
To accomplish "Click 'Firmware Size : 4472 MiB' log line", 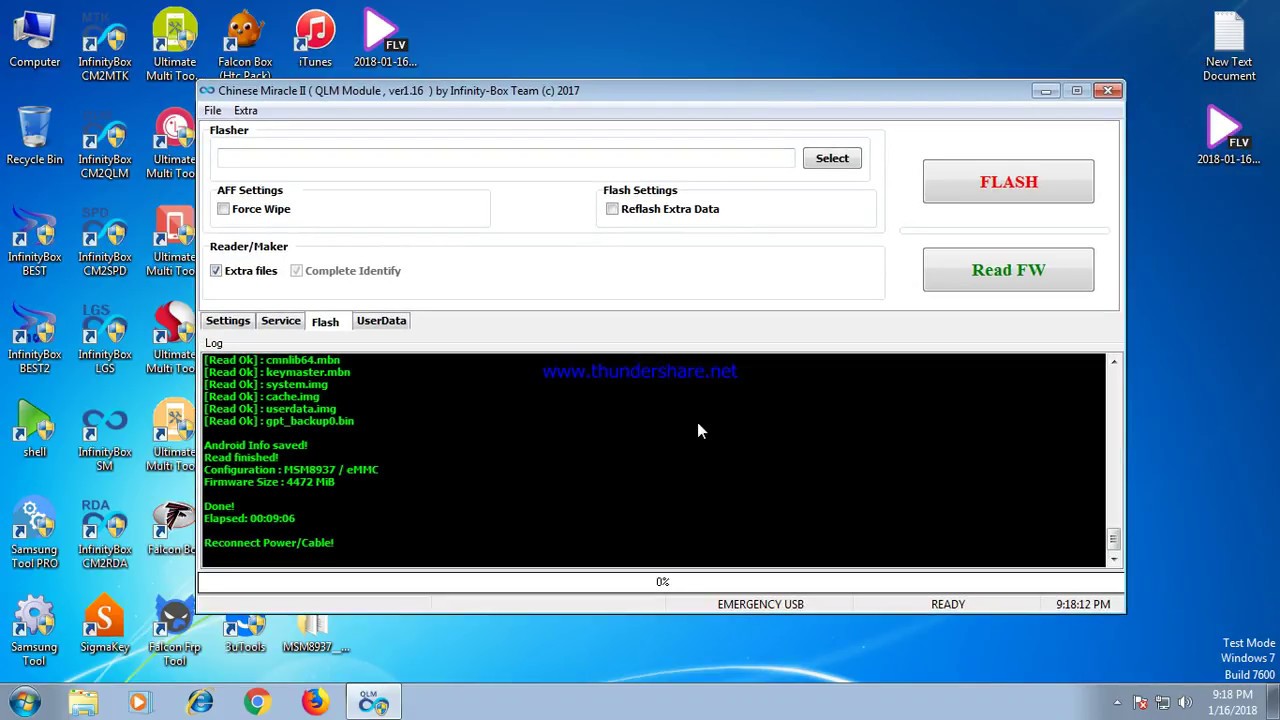I will tap(269, 482).
